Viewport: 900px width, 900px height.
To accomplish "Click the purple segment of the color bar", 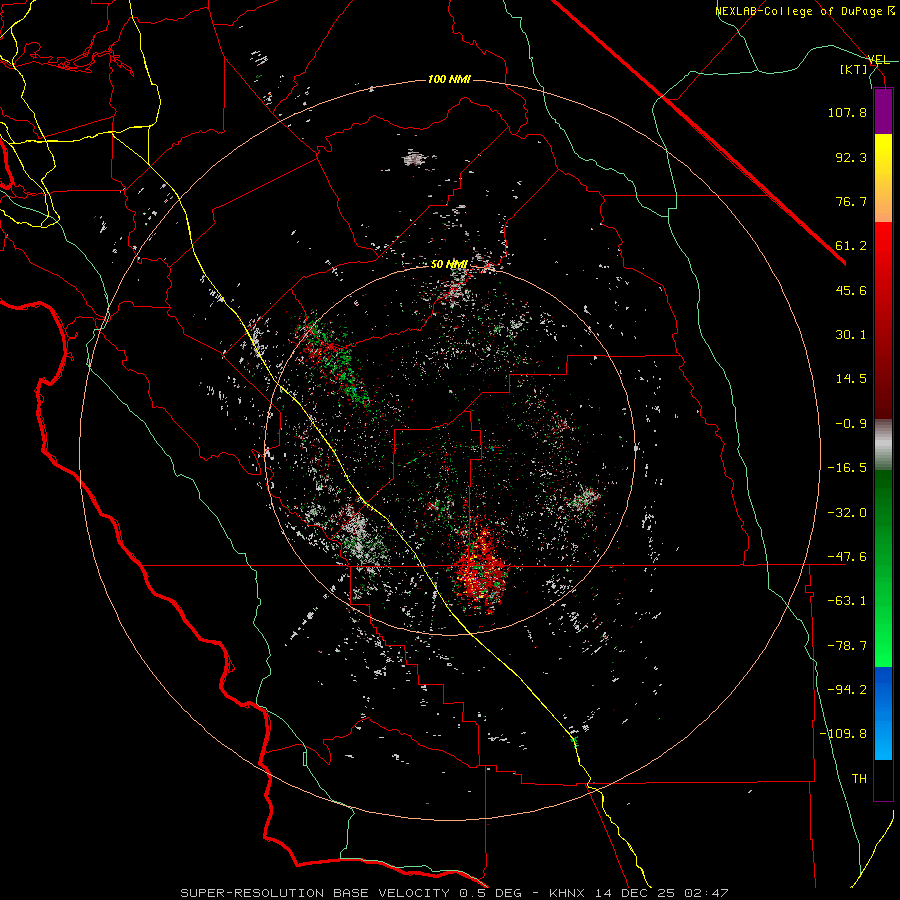I will (x=883, y=111).
